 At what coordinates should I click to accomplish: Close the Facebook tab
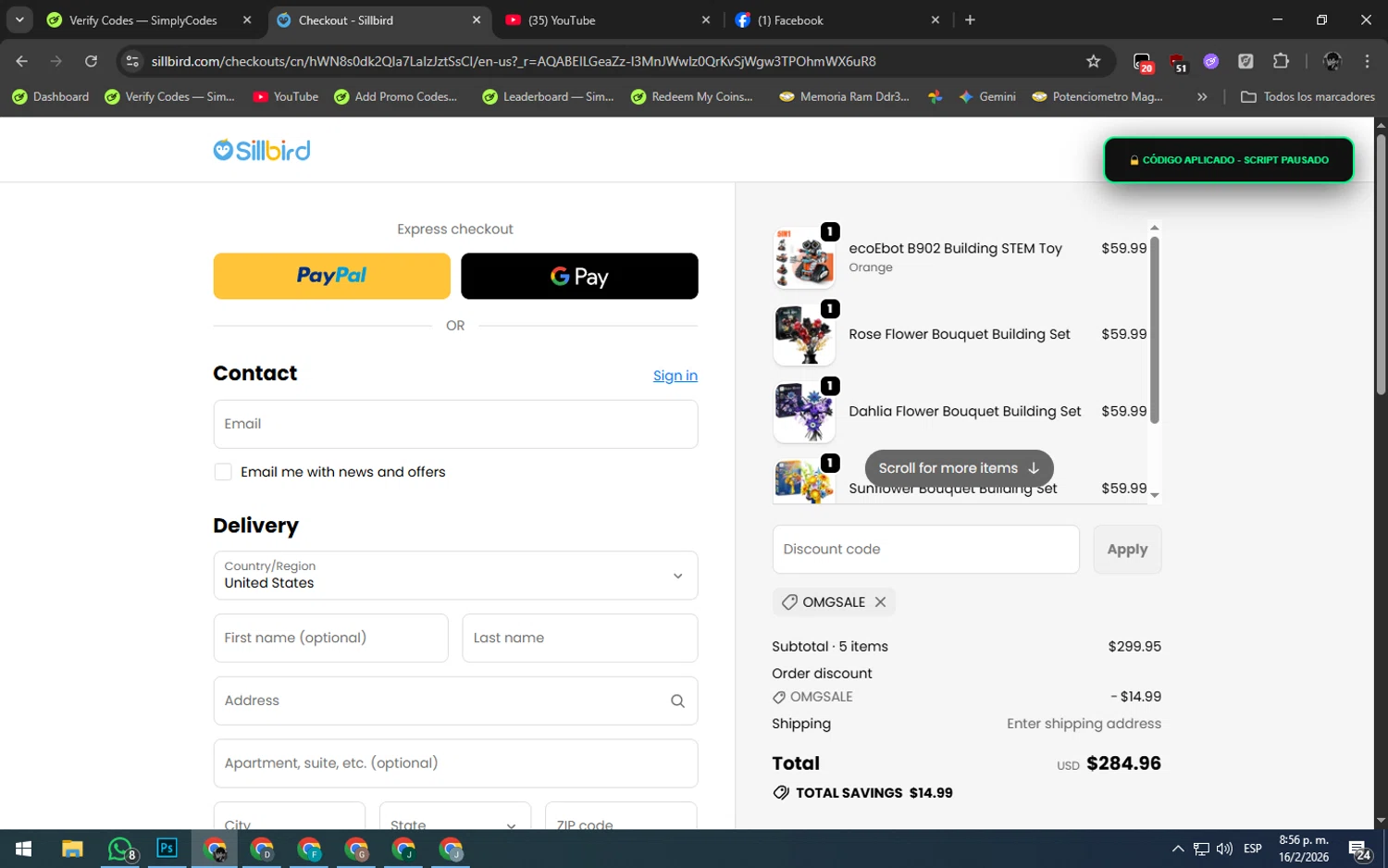(935, 19)
